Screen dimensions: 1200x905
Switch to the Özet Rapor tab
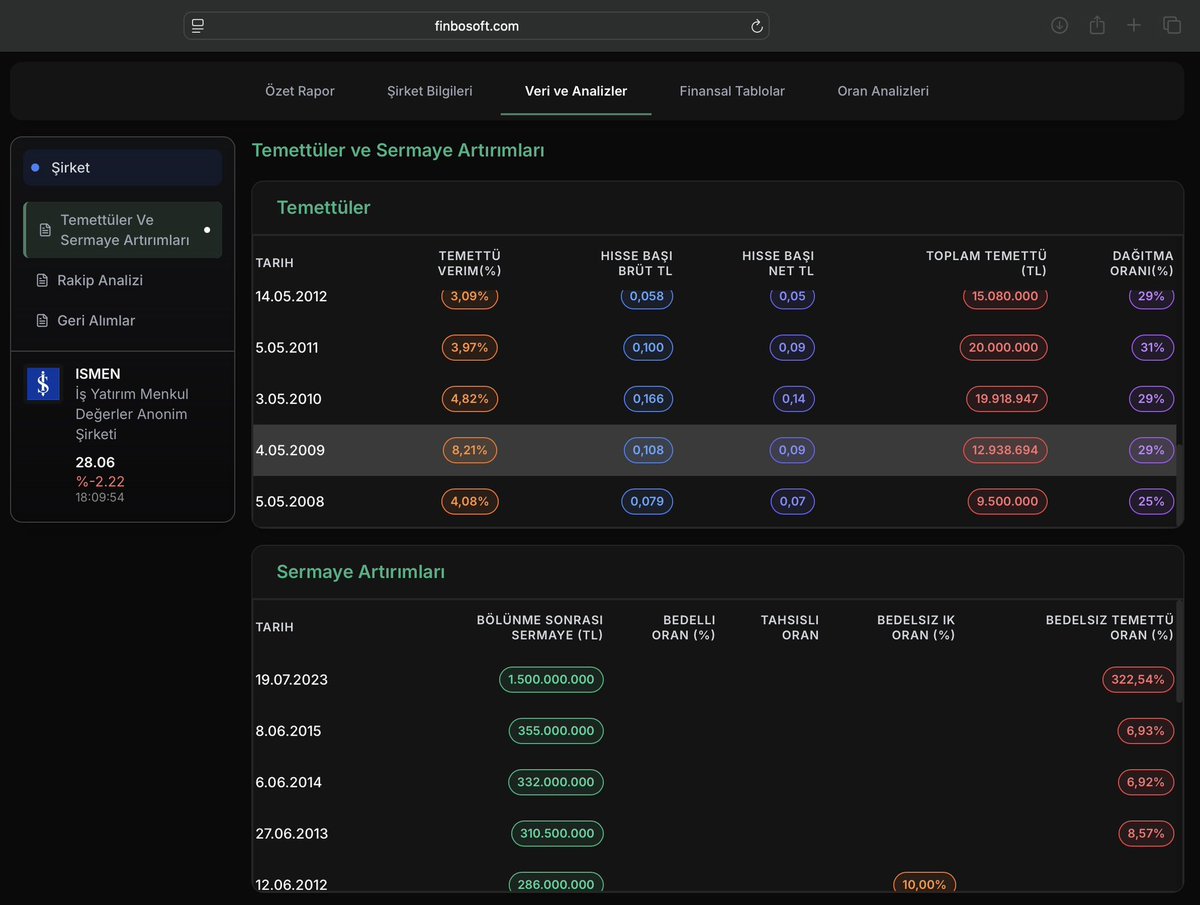click(300, 91)
